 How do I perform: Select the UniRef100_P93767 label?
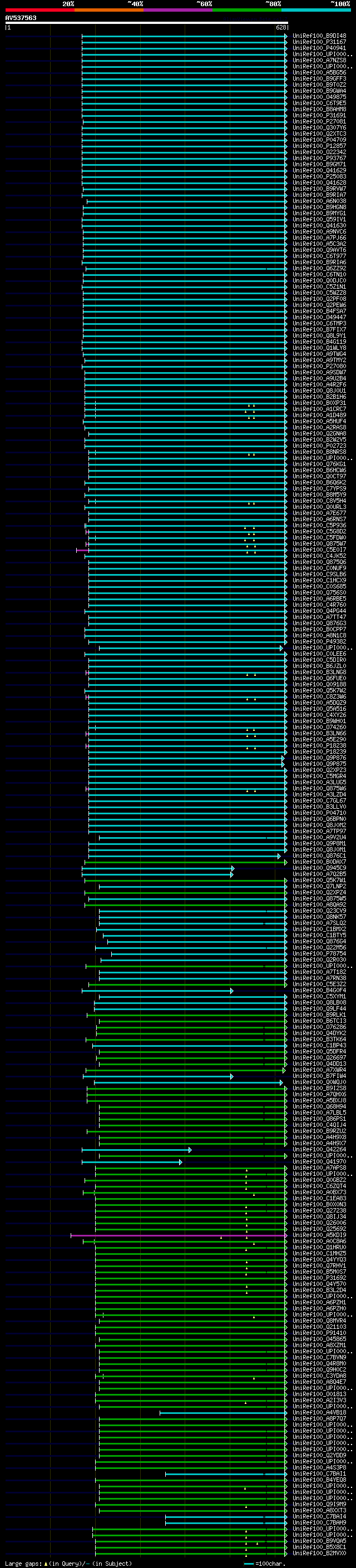319,159
